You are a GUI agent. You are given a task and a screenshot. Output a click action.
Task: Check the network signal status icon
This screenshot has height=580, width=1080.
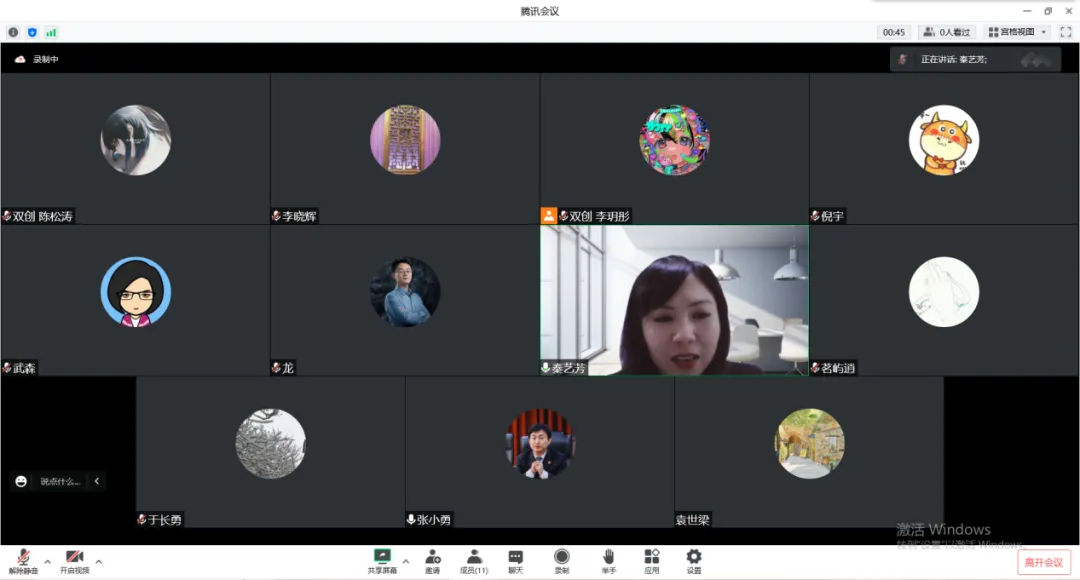[51, 32]
